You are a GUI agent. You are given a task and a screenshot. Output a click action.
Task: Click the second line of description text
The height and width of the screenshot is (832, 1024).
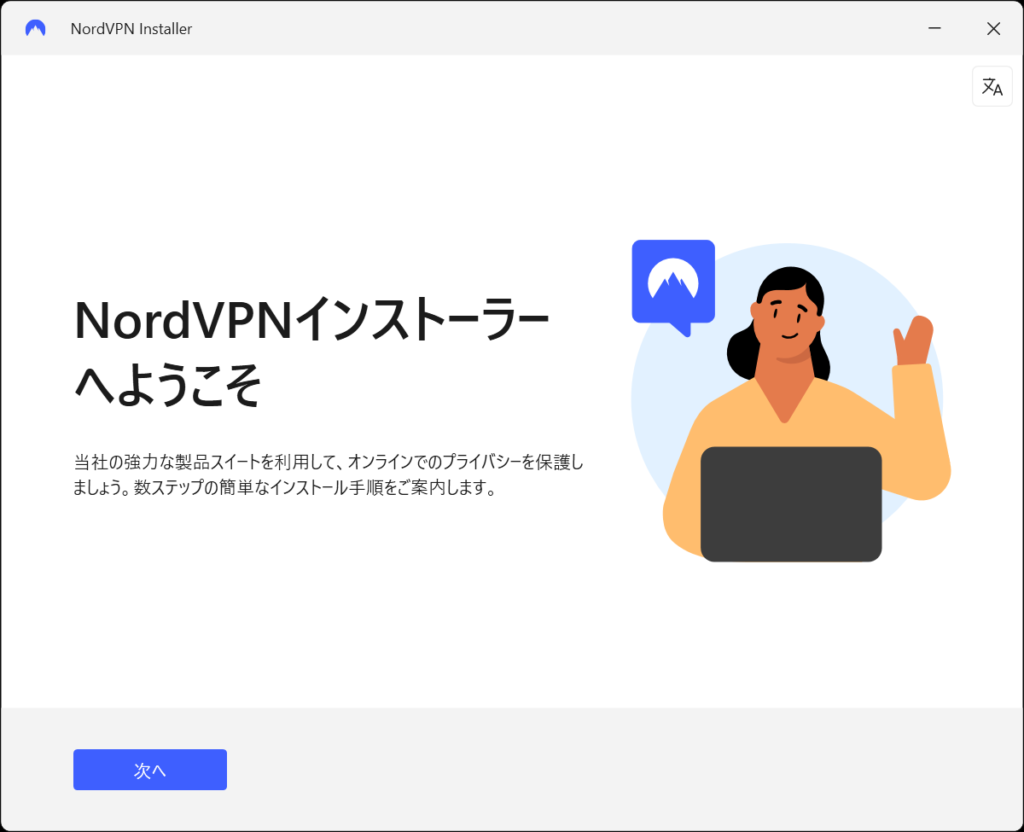(x=285, y=491)
